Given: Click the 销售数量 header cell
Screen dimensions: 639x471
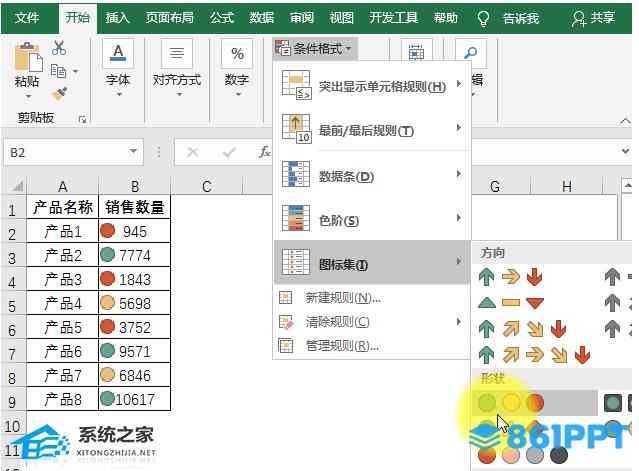Looking at the screenshot, I should click(x=135, y=207).
